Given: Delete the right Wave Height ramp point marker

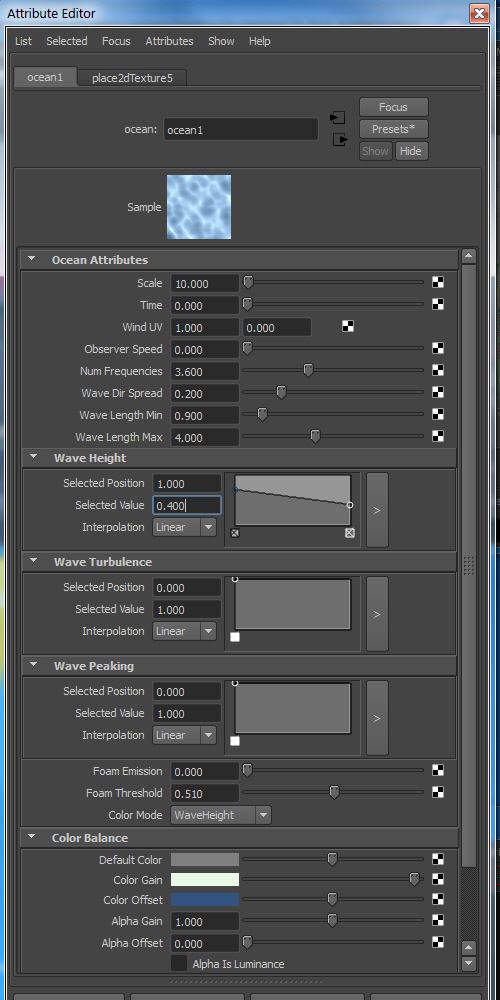Looking at the screenshot, I should pos(349,533).
